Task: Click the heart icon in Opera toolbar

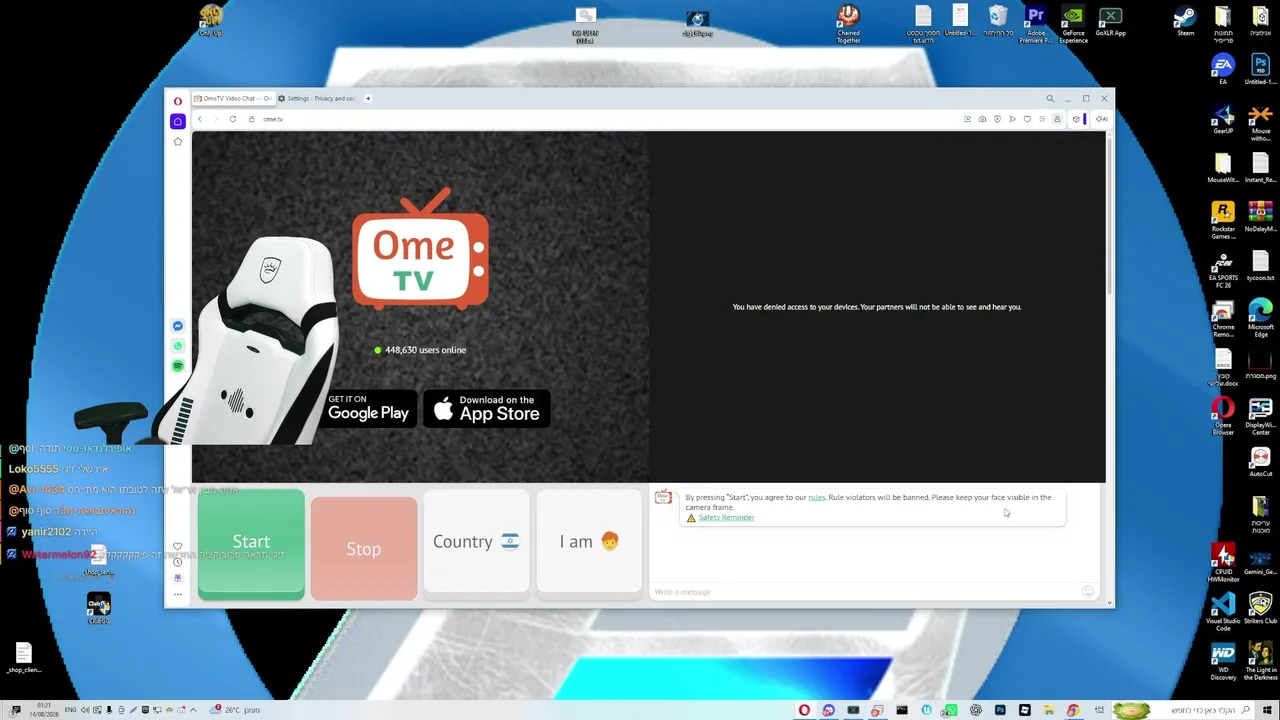Action: coord(1027,119)
